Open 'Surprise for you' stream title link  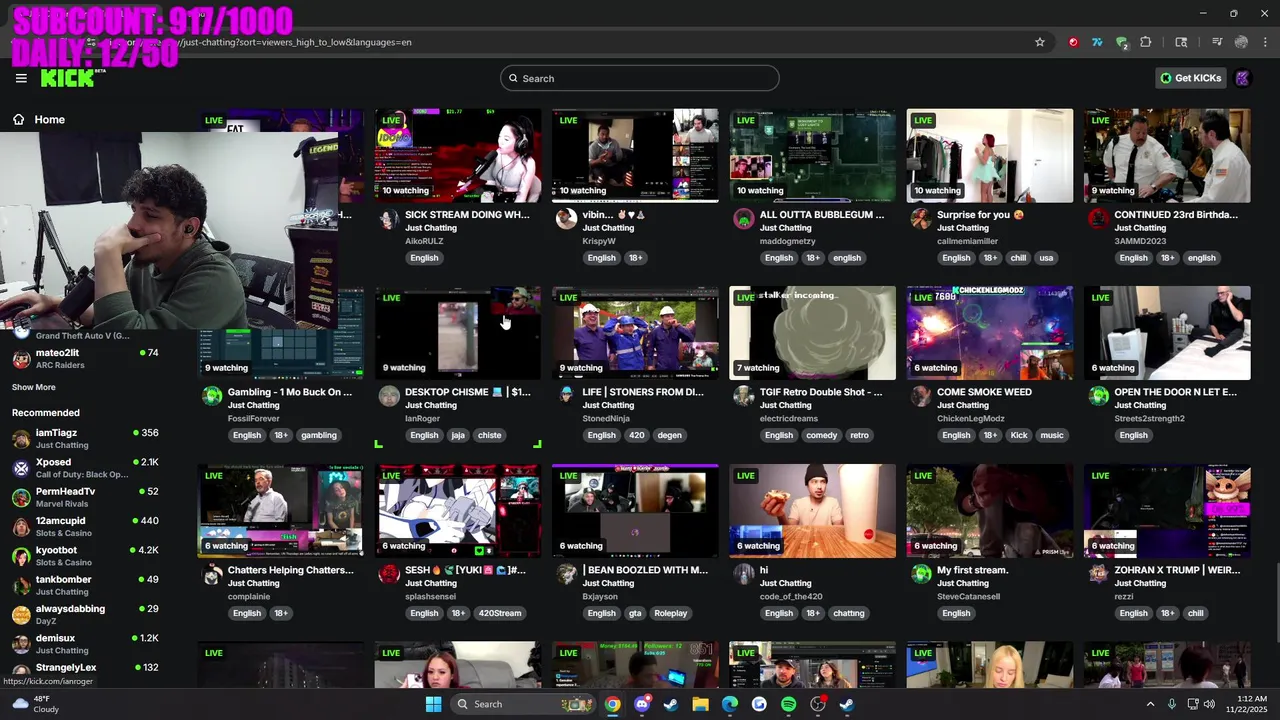click(980, 215)
